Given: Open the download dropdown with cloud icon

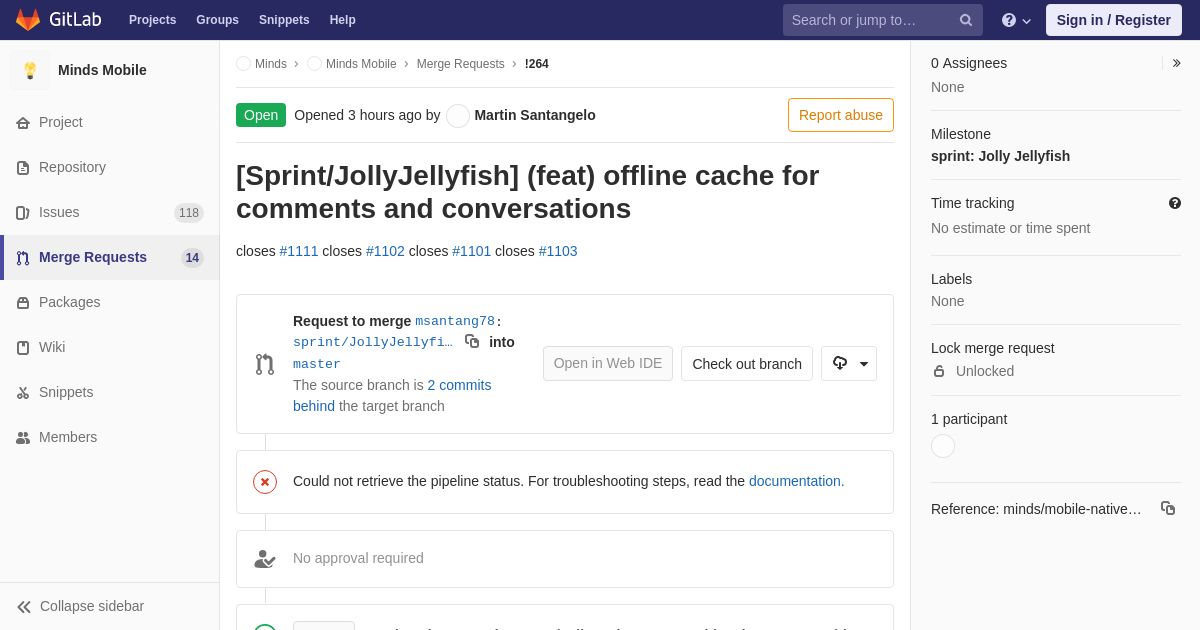Looking at the screenshot, I should tap(849, 364).
